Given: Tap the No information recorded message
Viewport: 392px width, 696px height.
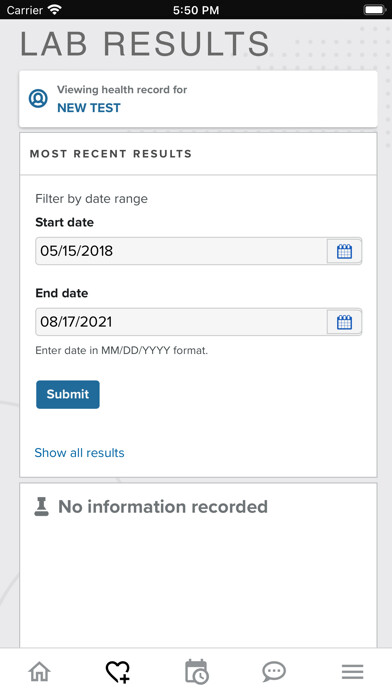Looking at the screenshot, I should click(x=163, y=506).
